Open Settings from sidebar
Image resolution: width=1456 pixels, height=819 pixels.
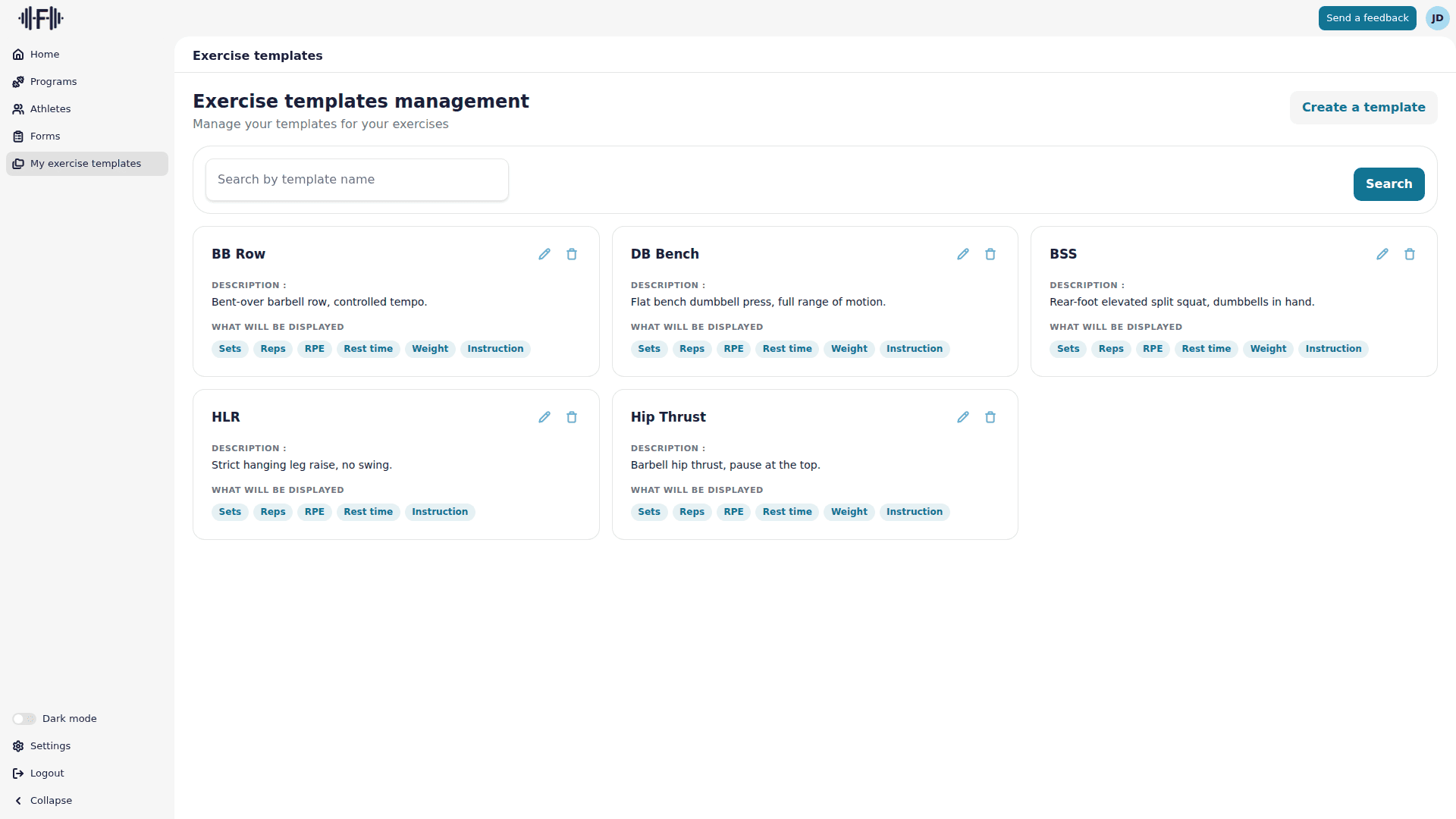tap(87, 746)
